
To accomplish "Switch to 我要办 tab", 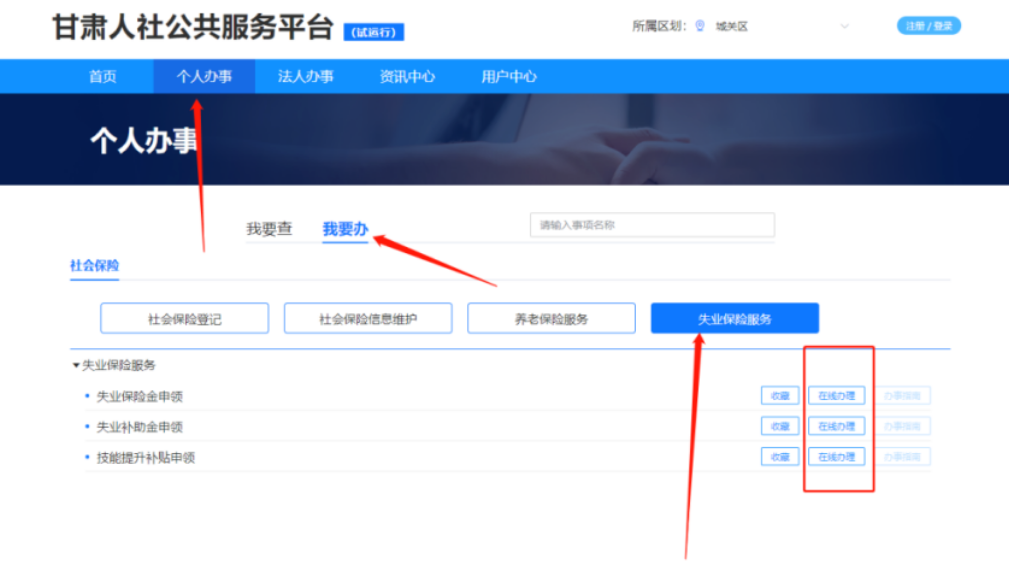I will click(345, 228).
